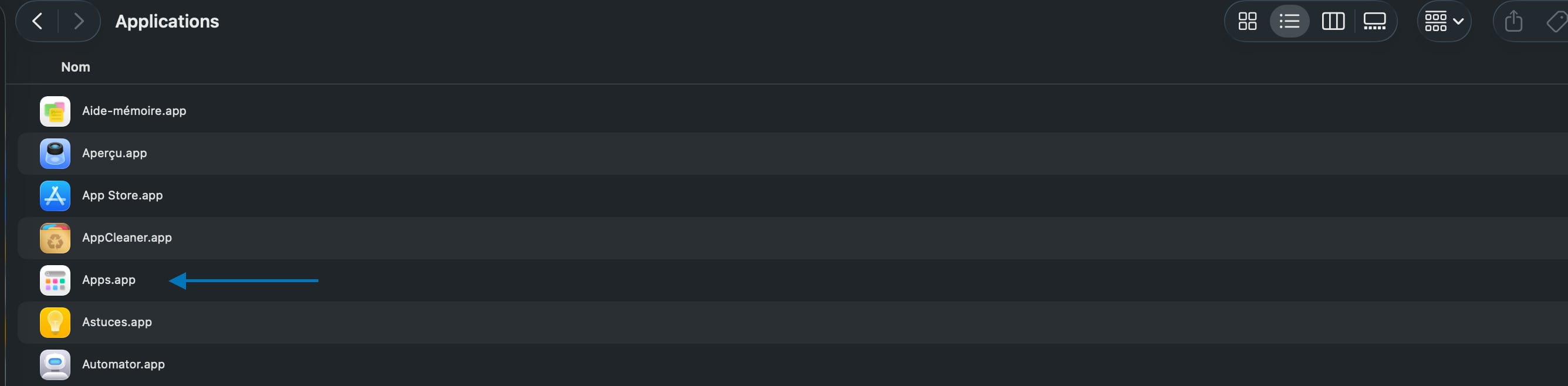Go back to previous folder
The image size is (1568, 386).
tap(38, 22)
